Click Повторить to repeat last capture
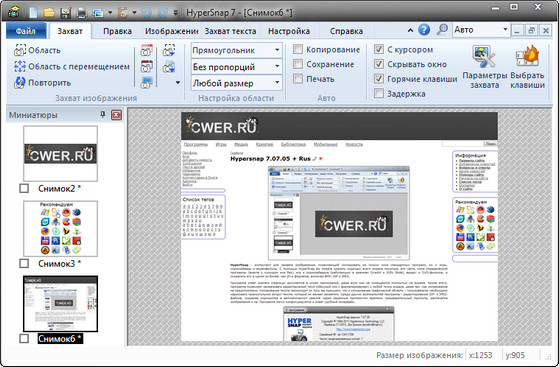The height and width of the screenshot is (367, 559). [43, 82]
